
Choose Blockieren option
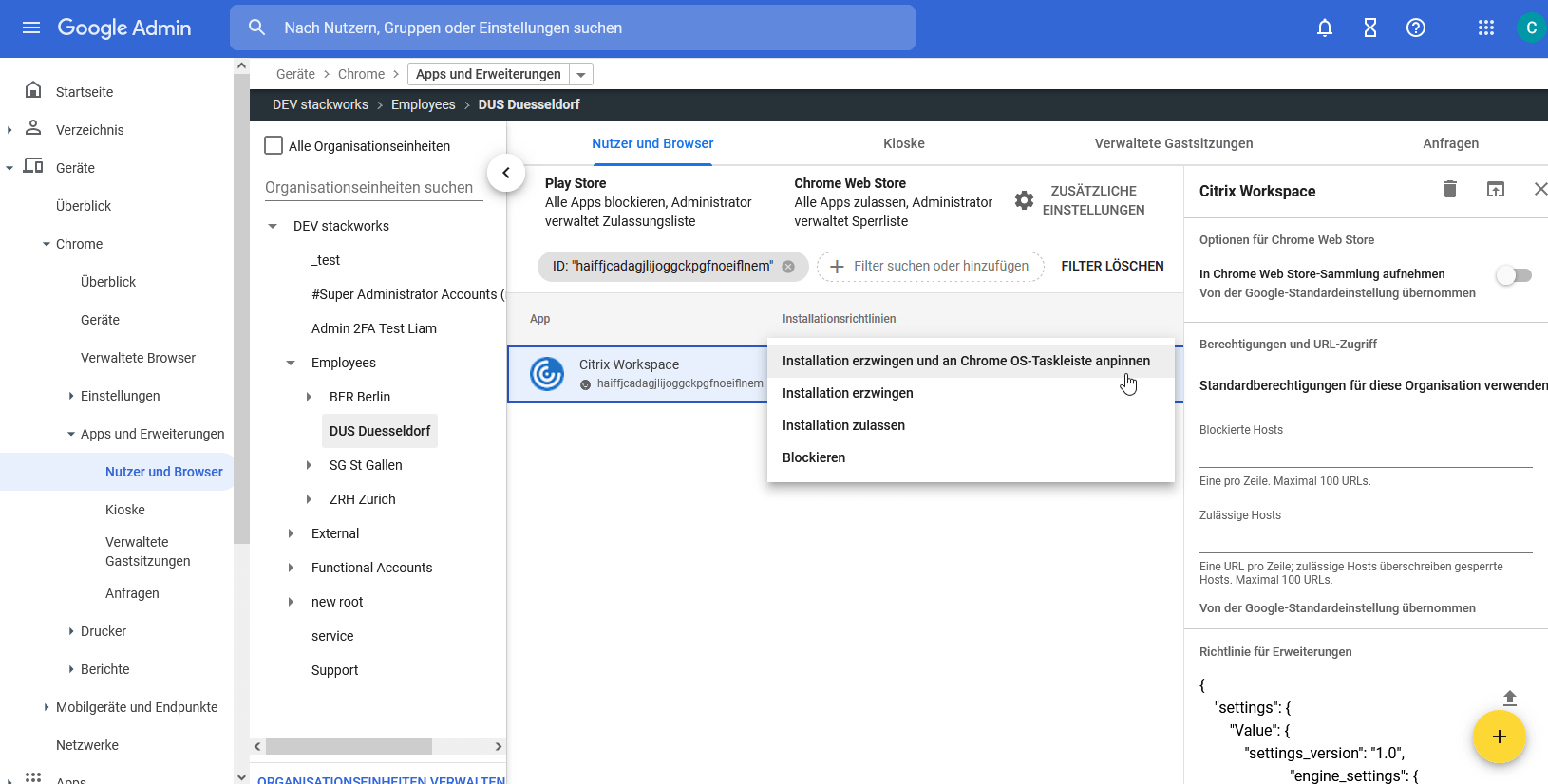[x=971, y=457]
